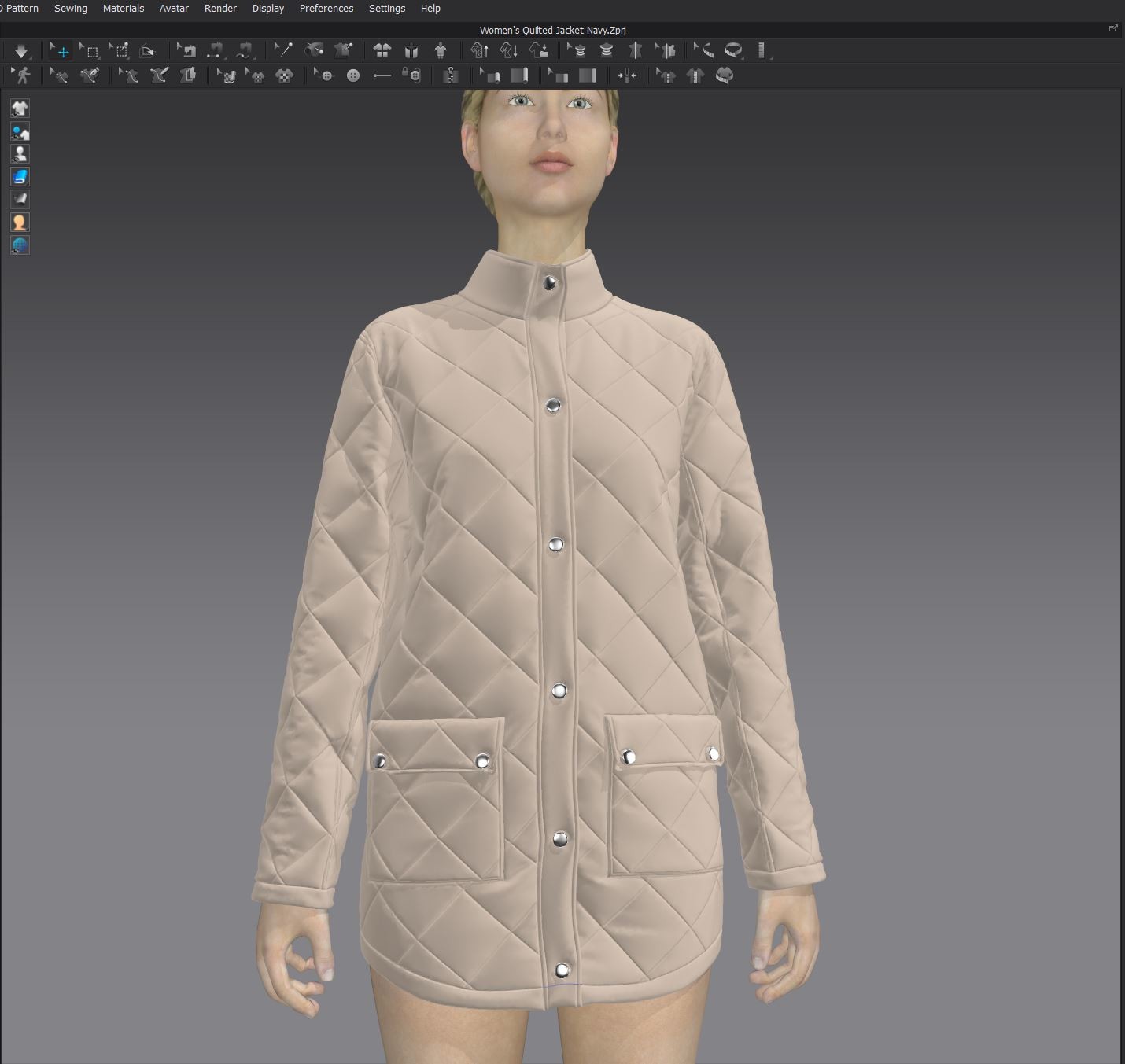Activate the Simulate tool
This screenshot has height=1064, width=1125.
point(22,51)
